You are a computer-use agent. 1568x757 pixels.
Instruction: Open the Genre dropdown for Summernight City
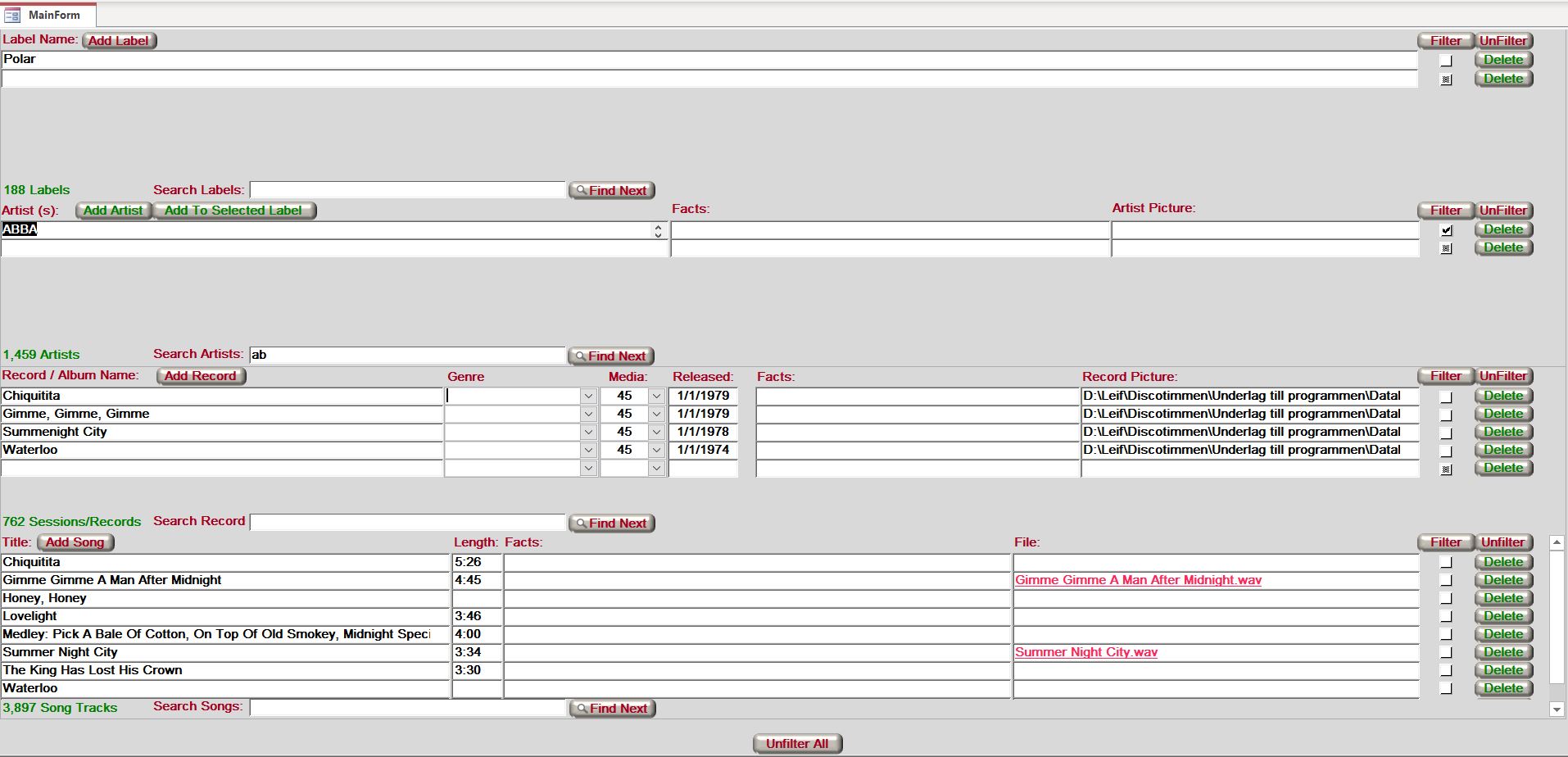click(x=588, y=432)
